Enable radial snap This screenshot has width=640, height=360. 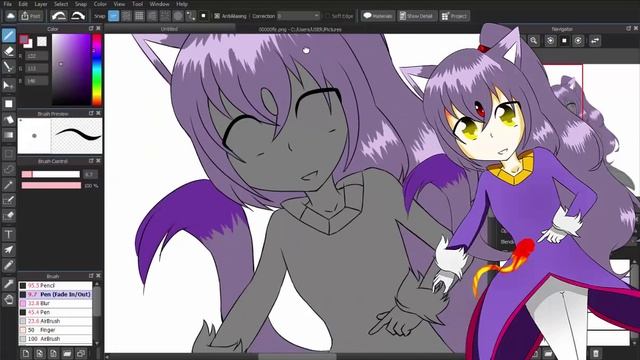pos(165,16)
